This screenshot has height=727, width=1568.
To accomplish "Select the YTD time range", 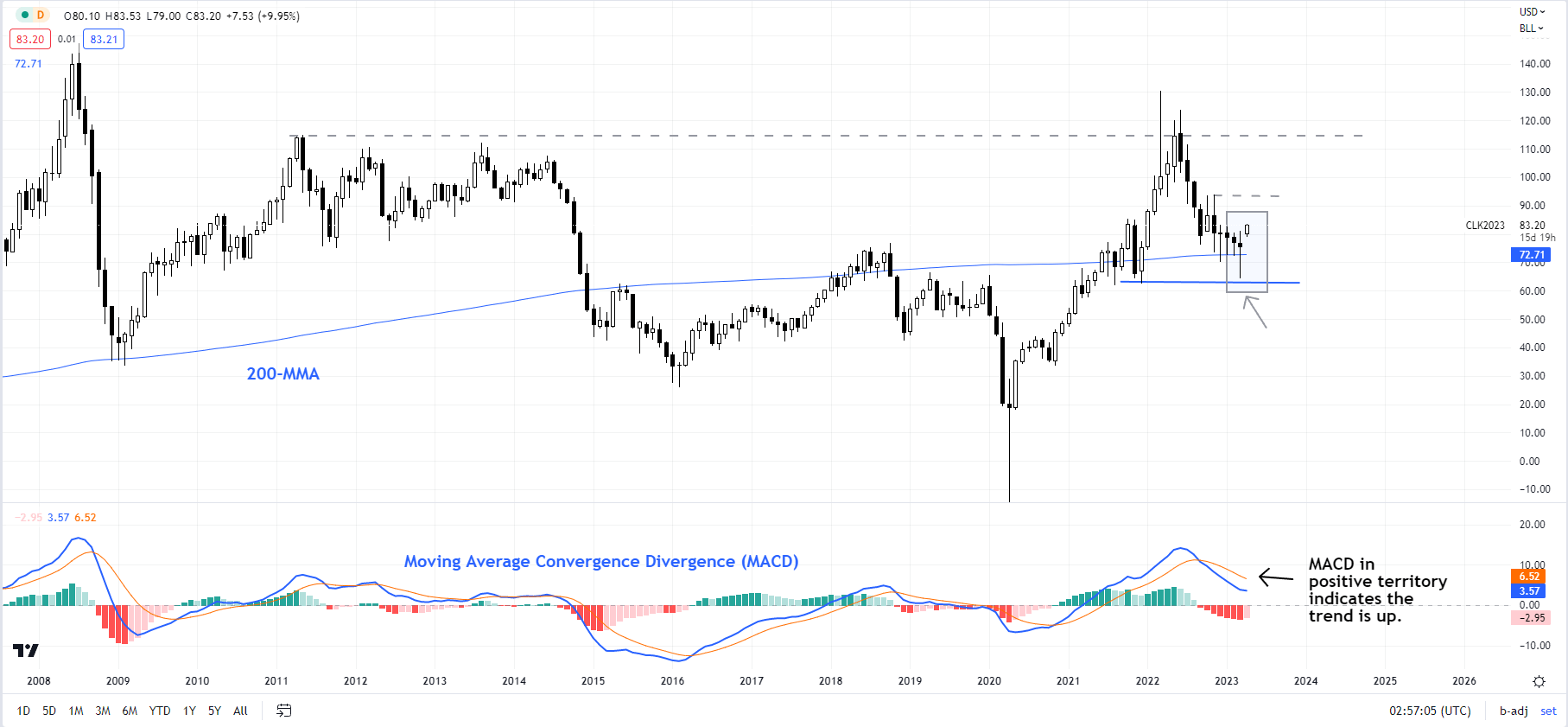I will click(x=160, y=711).
